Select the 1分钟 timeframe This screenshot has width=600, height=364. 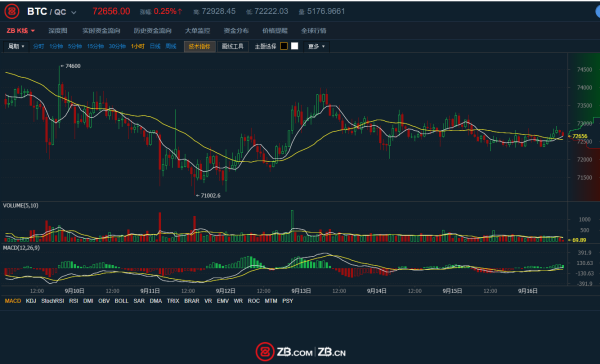tap(56, 46)
